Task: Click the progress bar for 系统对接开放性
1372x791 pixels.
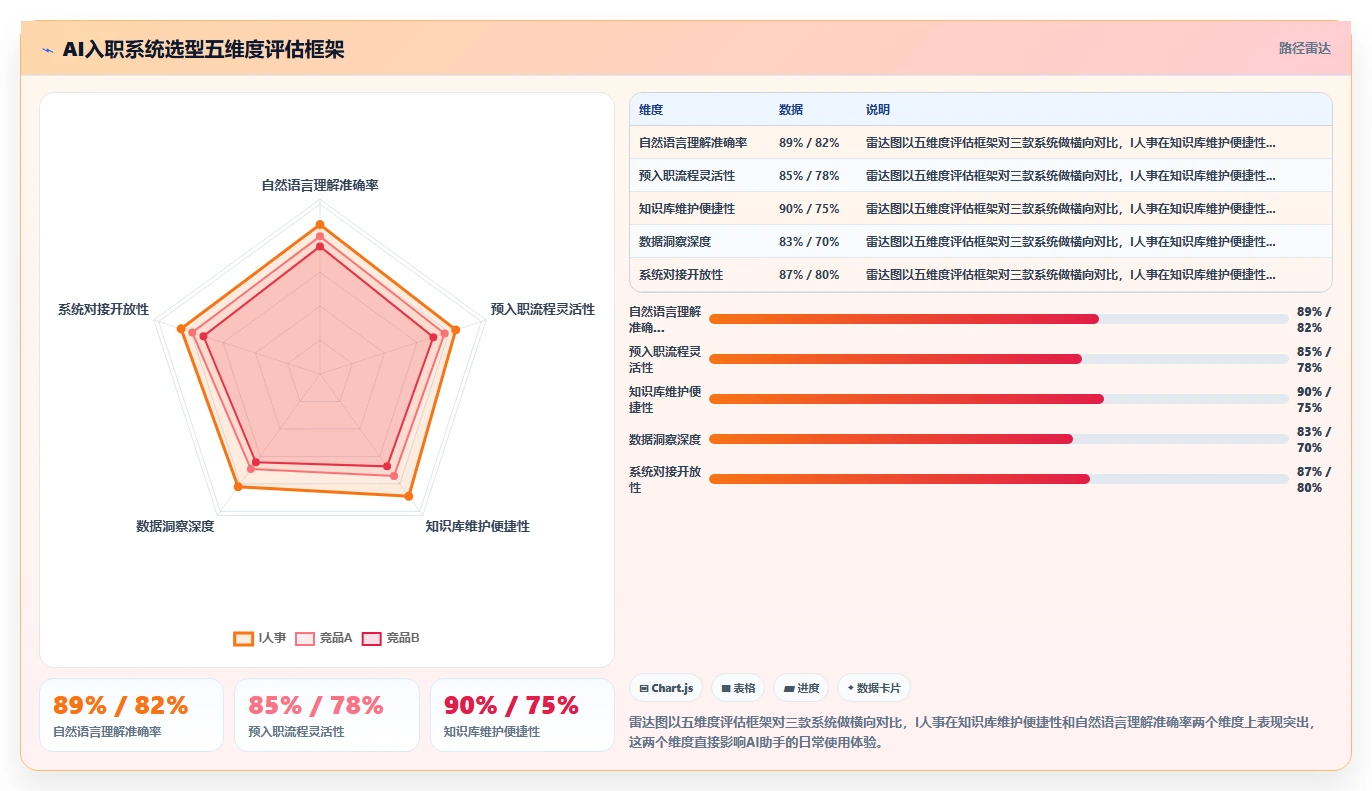Action: (999, 479)
